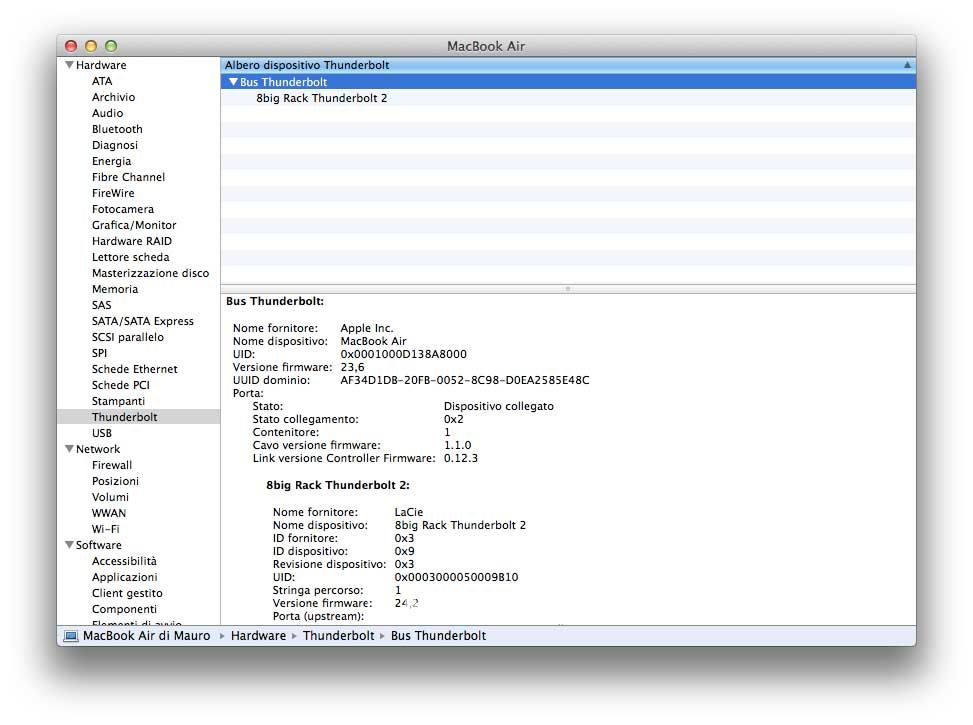
Task: Open Wi-Fi under Network
Action: tap(106, 529)
